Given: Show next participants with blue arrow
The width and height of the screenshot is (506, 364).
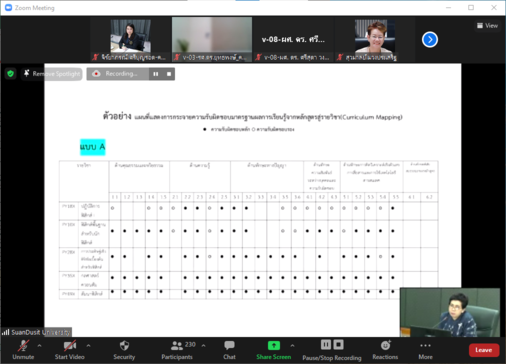Looking at the screenshot, I should tap(430, 40).
